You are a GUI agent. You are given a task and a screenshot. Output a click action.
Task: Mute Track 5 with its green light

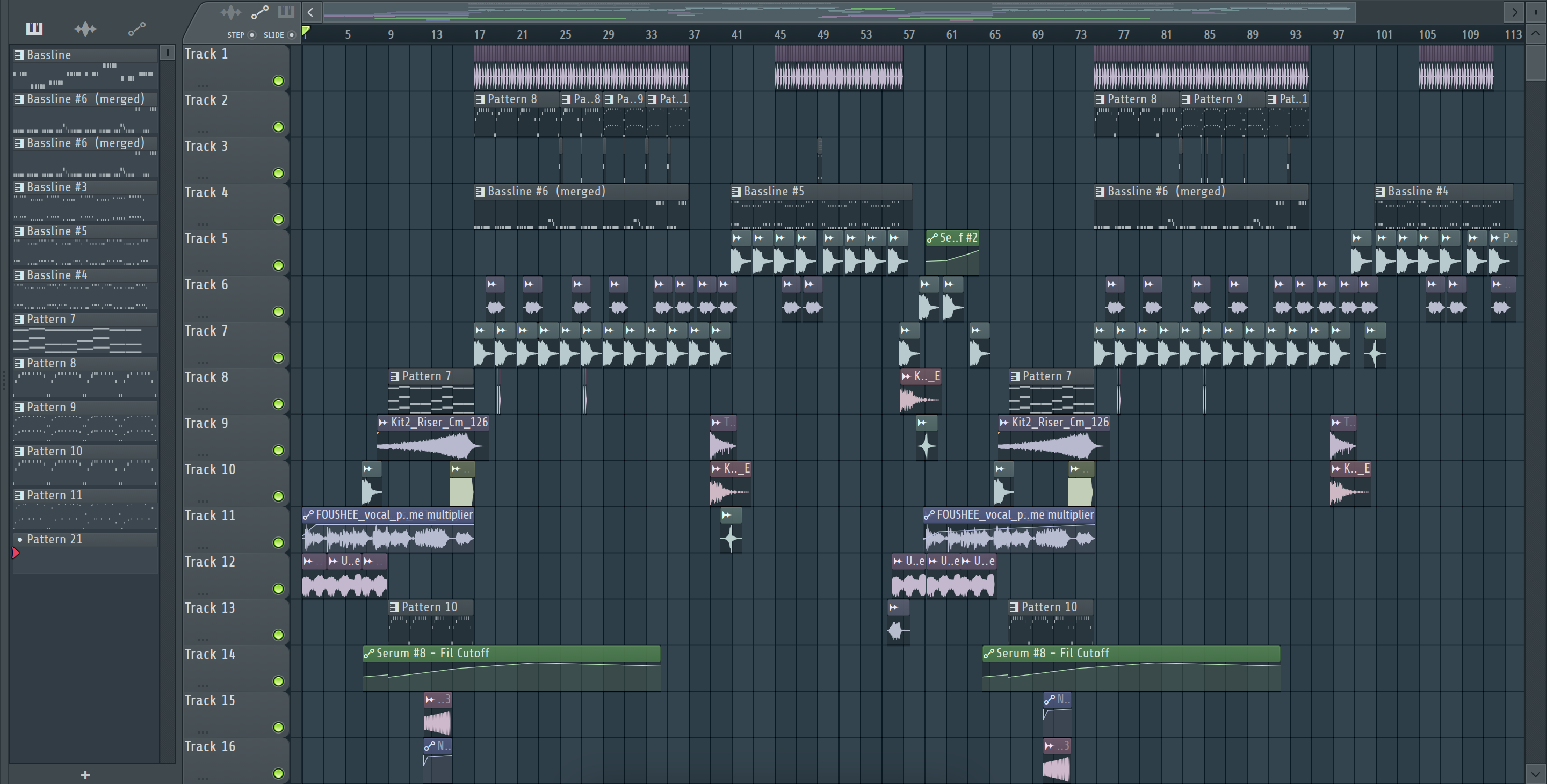[278, 265]
